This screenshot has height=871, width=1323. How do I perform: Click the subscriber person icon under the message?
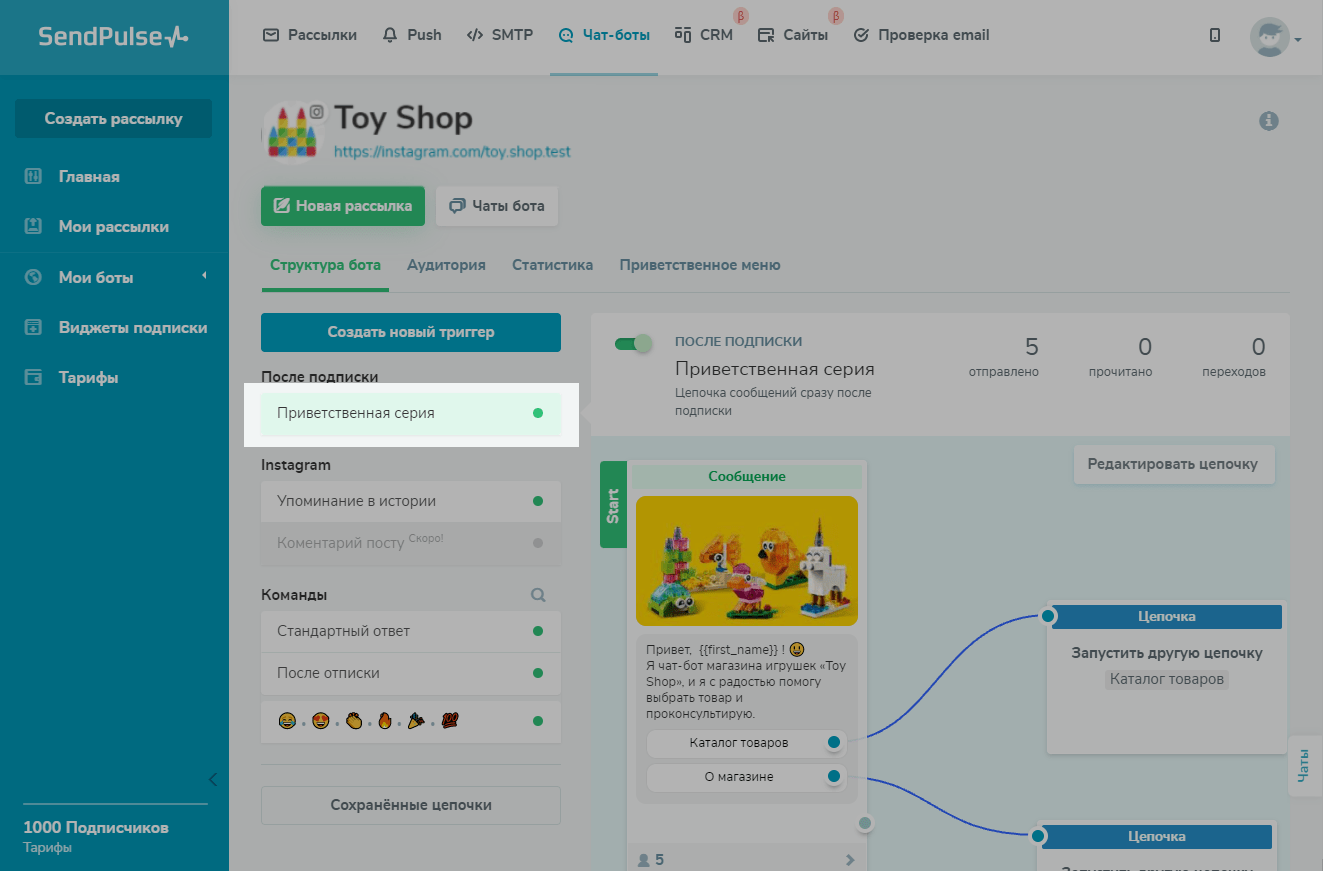(x=644, y=859)
